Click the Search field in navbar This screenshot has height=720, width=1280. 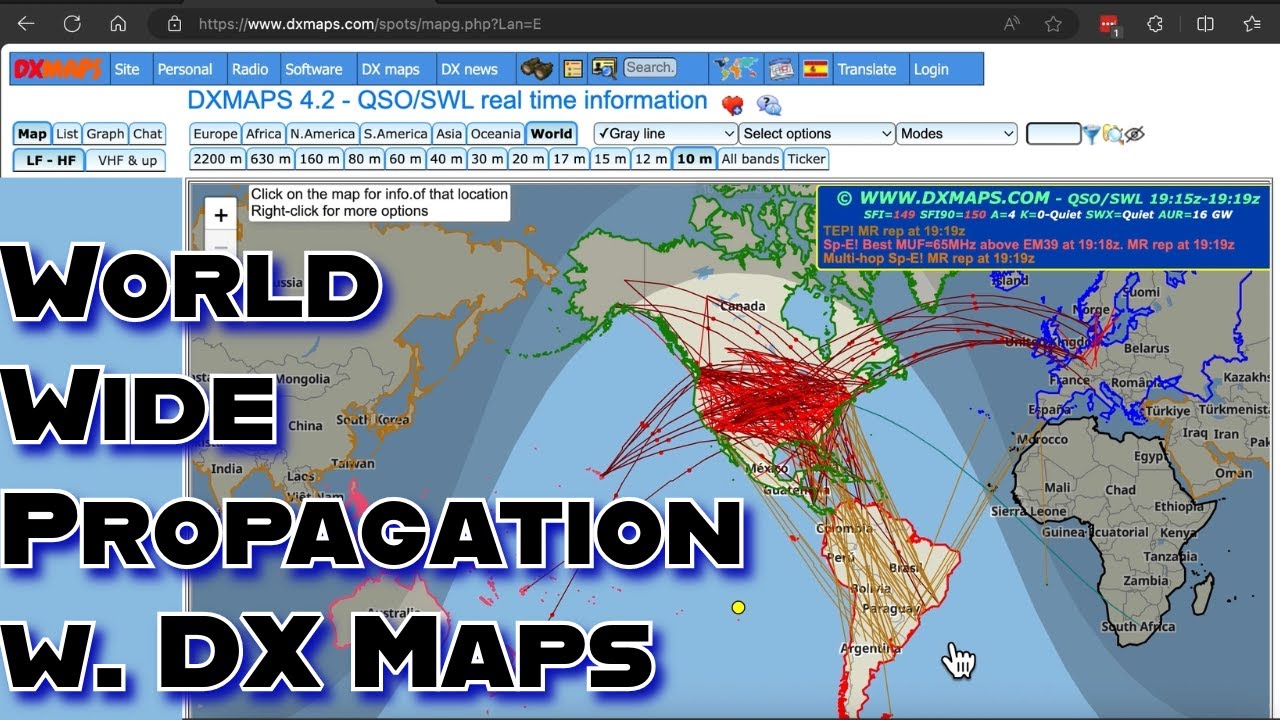click(650, 68)
